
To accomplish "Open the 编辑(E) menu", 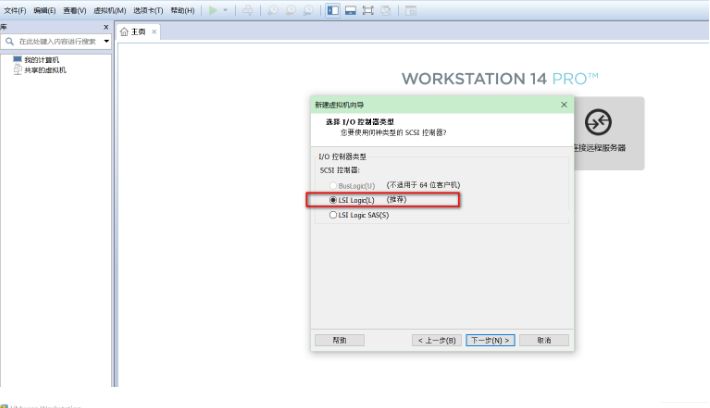I will pos(44,10).
